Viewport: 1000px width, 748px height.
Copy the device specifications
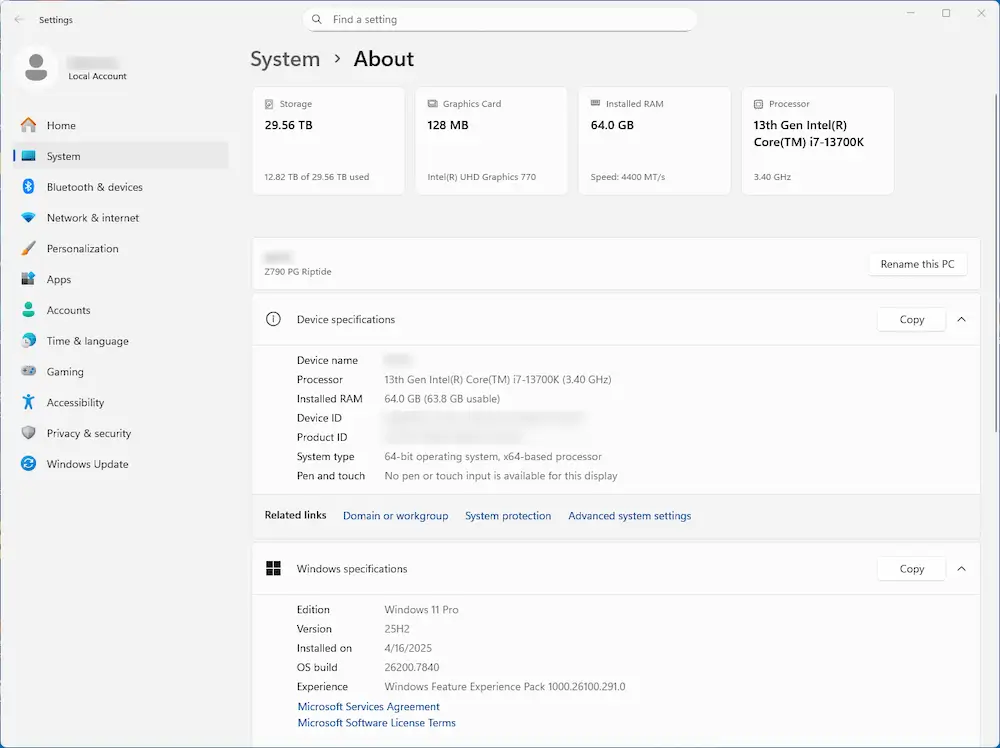pos(910,319)
